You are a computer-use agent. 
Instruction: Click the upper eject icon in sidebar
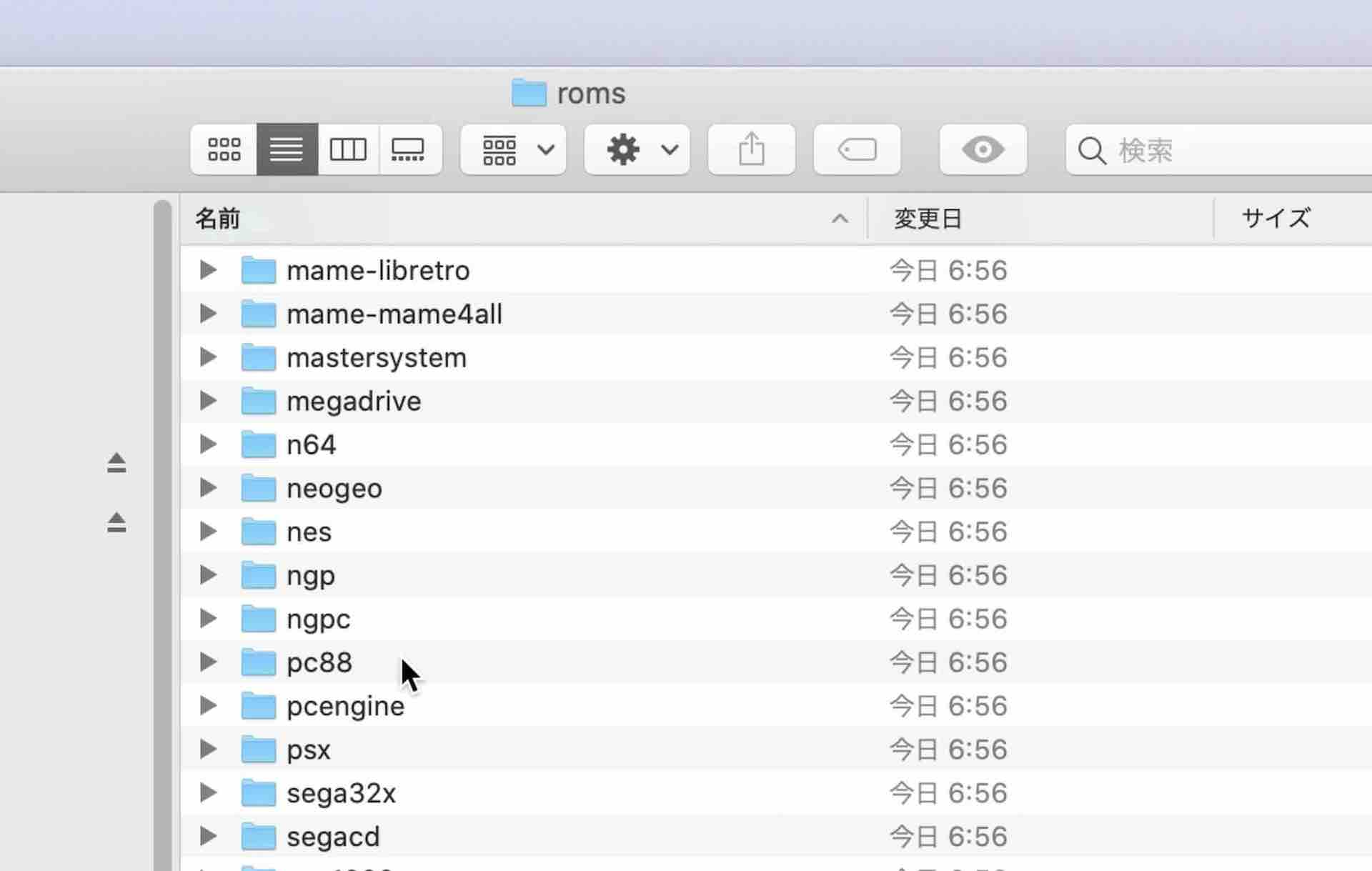pyautogui.click(x=116, y=463)
